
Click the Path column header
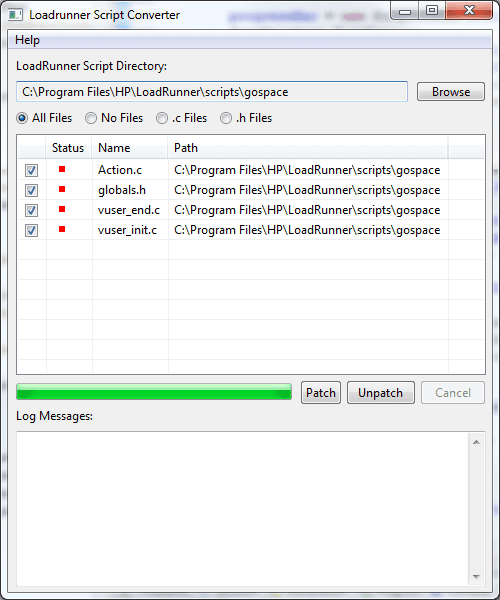[x=308, y=148]
